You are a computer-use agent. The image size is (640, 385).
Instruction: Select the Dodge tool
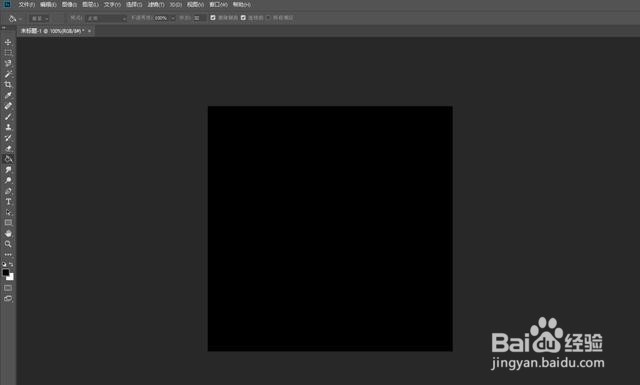coord(8,180)
